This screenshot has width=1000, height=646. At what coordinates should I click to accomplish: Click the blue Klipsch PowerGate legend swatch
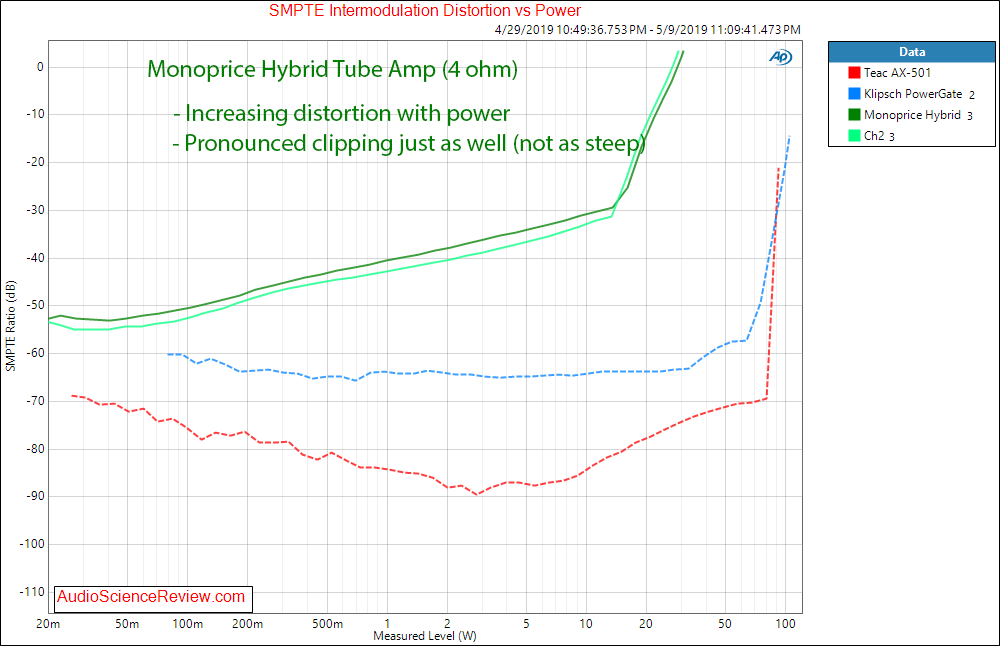[x=855, y=94]
